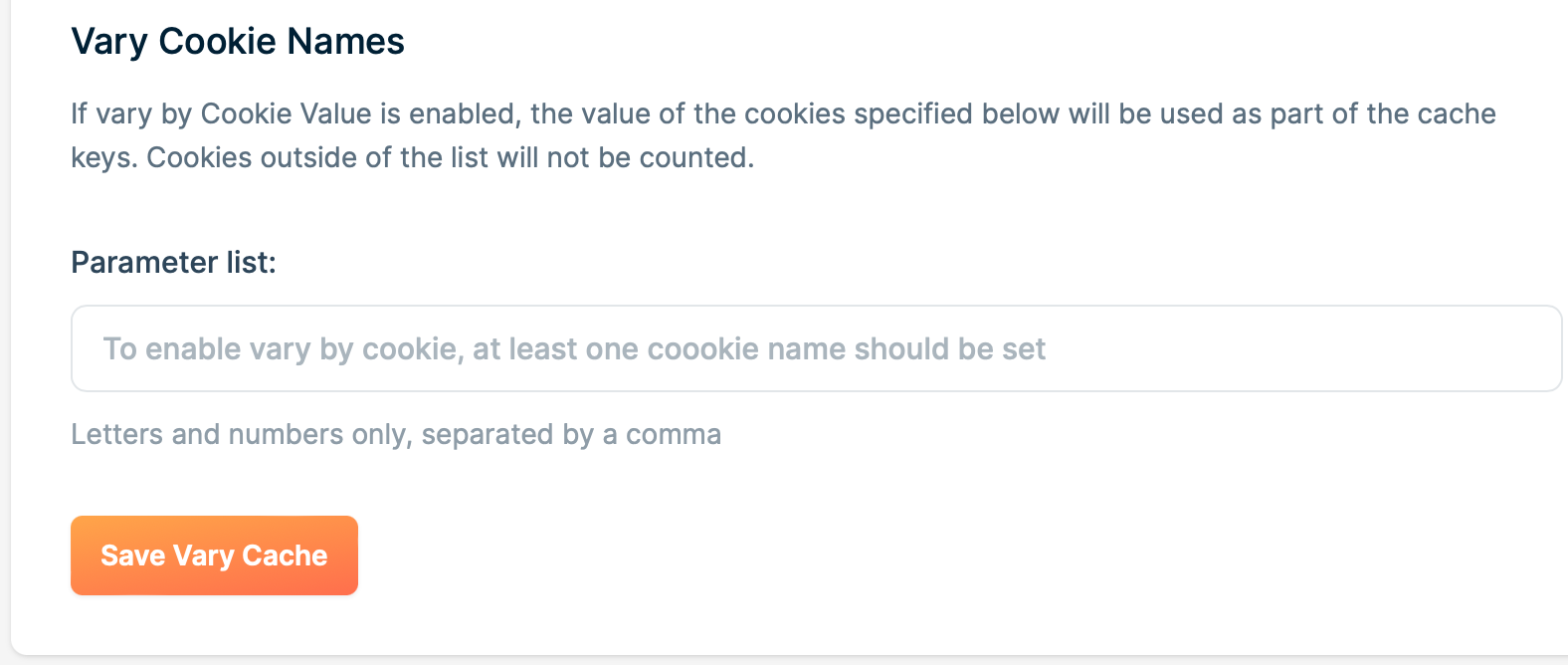Click the Save Vary Cache button

[214, 555]
